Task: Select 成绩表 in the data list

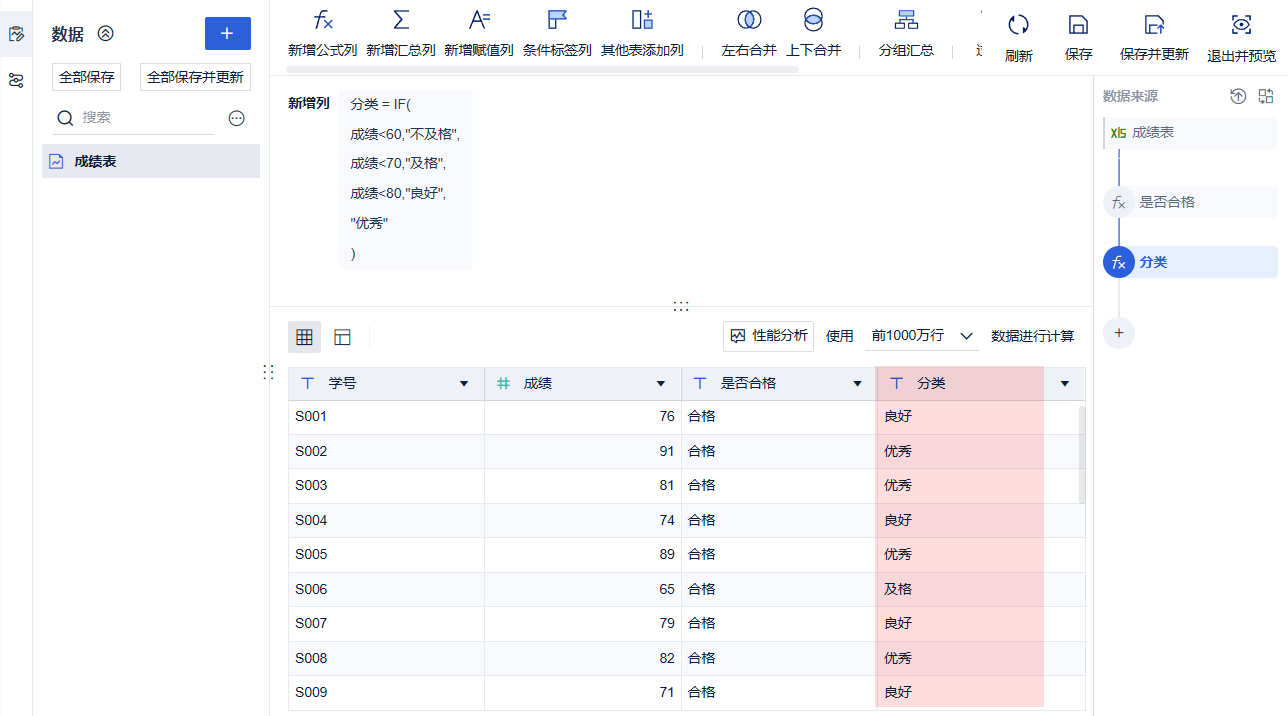Action: 150,161
